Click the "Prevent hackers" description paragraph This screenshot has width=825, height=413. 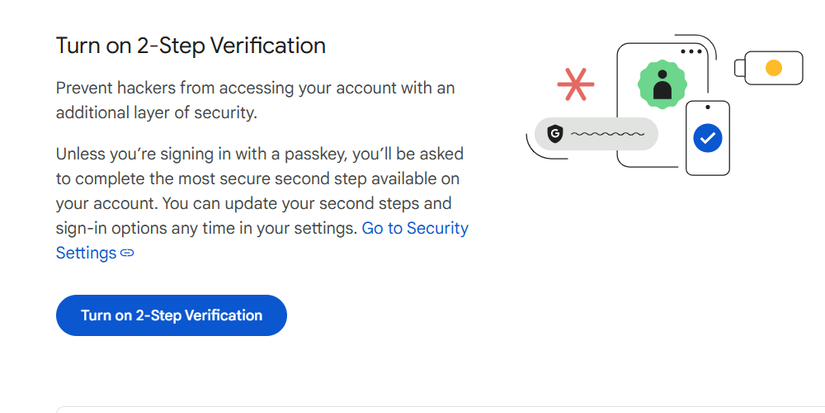click(x=255, y=100)
